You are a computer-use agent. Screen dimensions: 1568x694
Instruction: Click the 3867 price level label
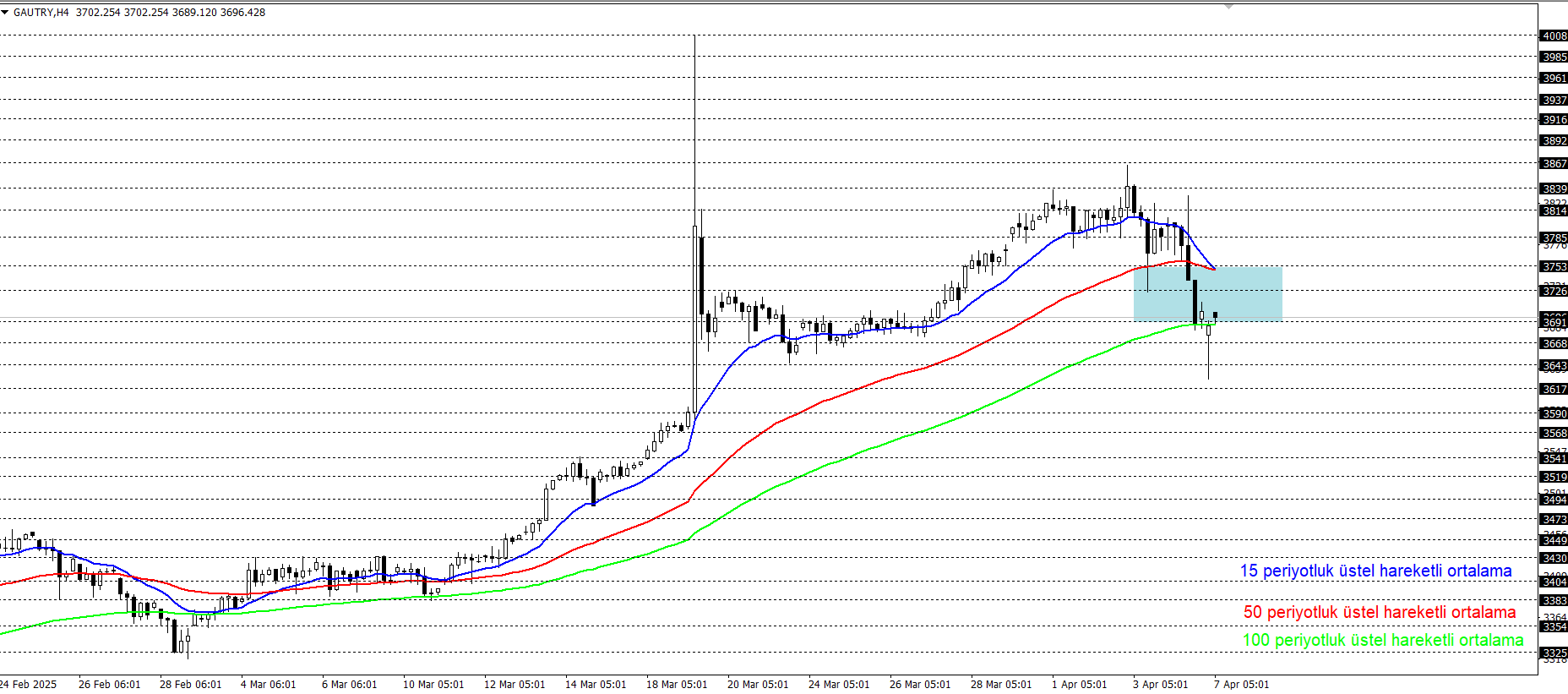(1554, 163)
